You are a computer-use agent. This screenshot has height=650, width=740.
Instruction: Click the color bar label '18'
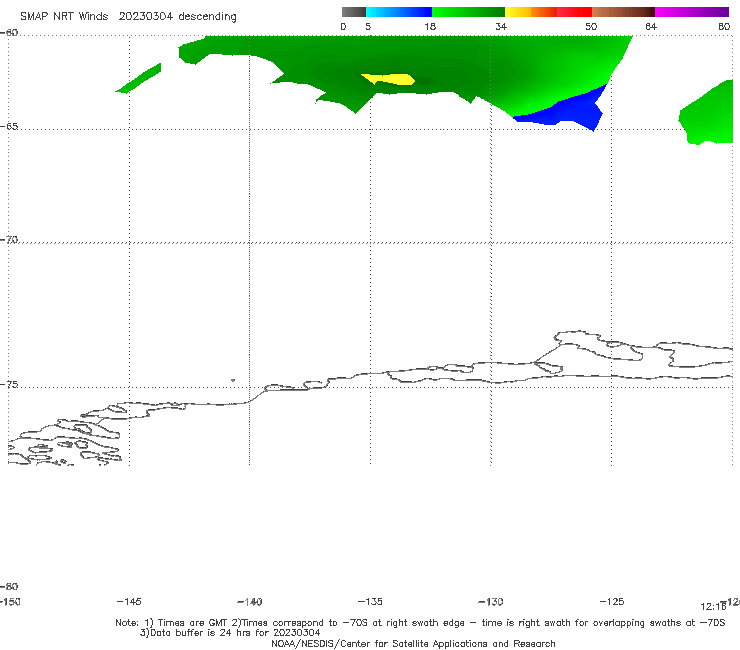click(x=430, y=26)
